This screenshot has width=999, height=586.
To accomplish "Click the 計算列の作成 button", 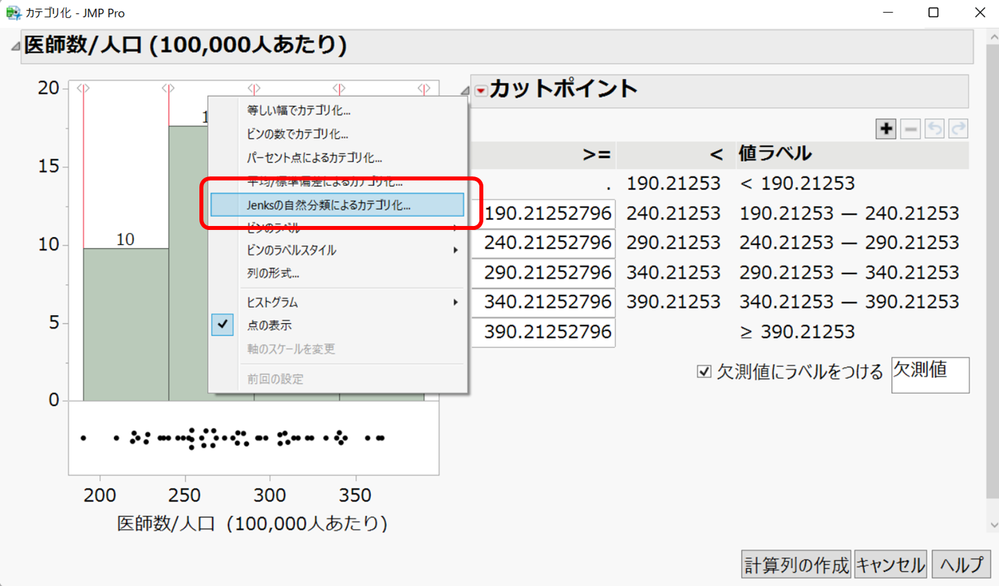I will [x=796, y=565].
